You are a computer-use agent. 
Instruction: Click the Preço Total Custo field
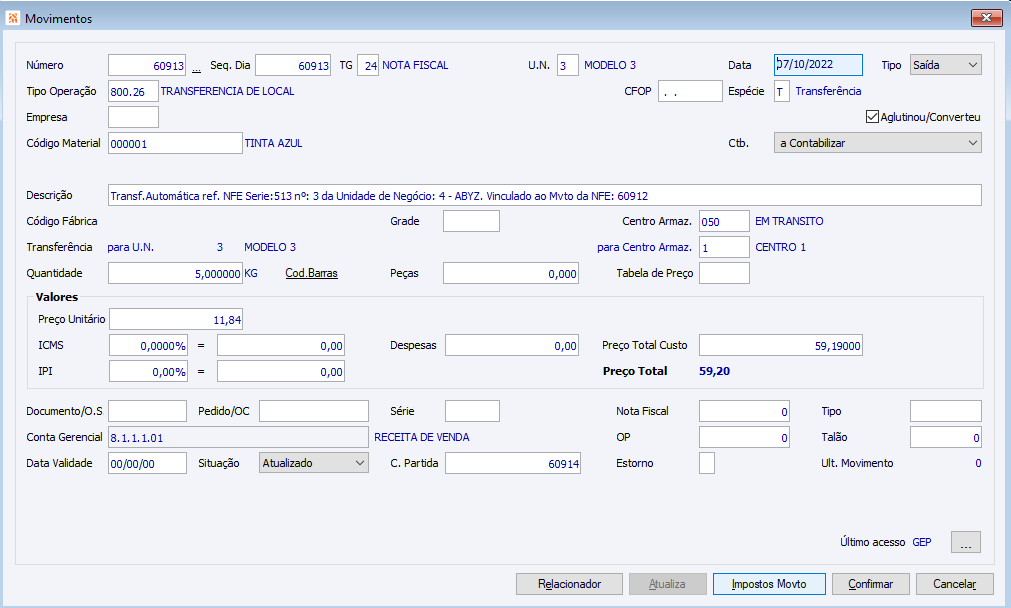click(x=781, y=346)
